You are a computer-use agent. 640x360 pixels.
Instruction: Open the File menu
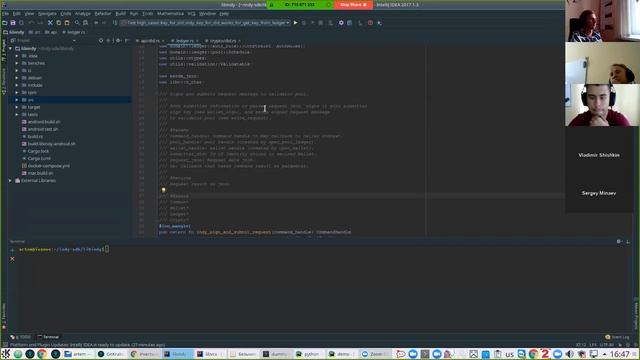pos(5,13)
